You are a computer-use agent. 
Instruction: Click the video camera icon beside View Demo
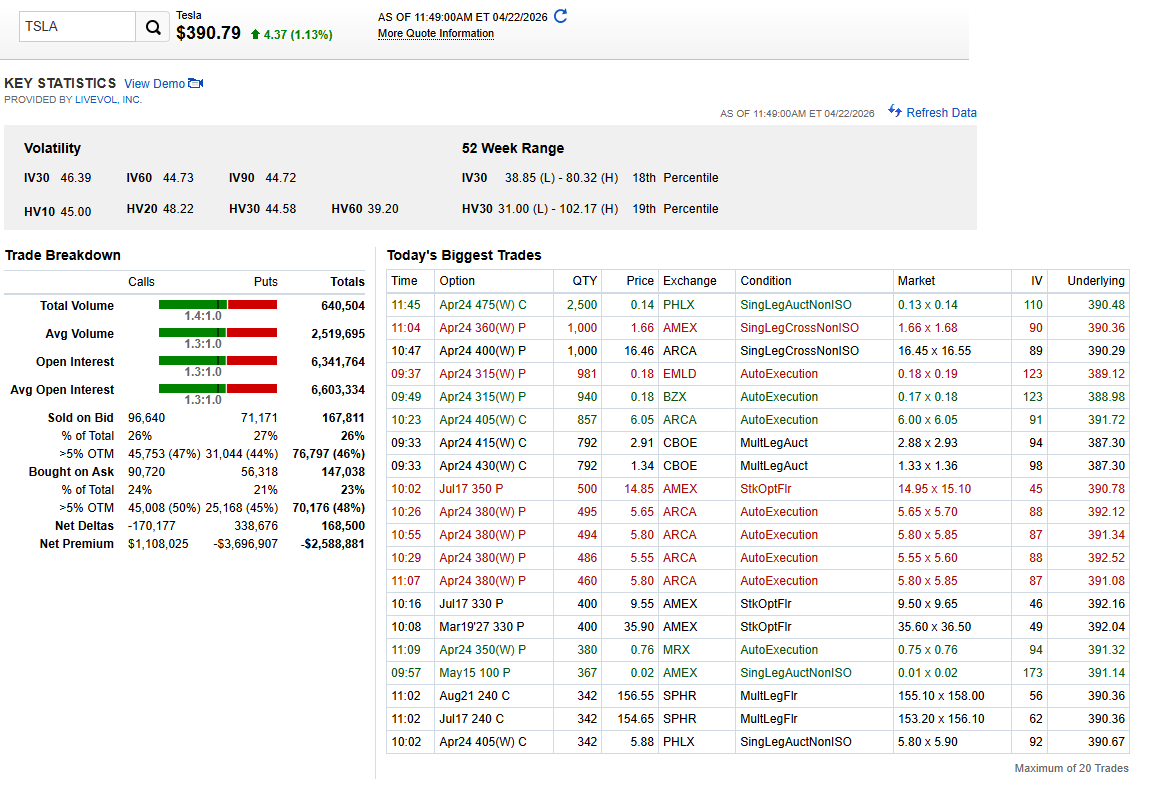pyautogui.click(x=196, y=83)
